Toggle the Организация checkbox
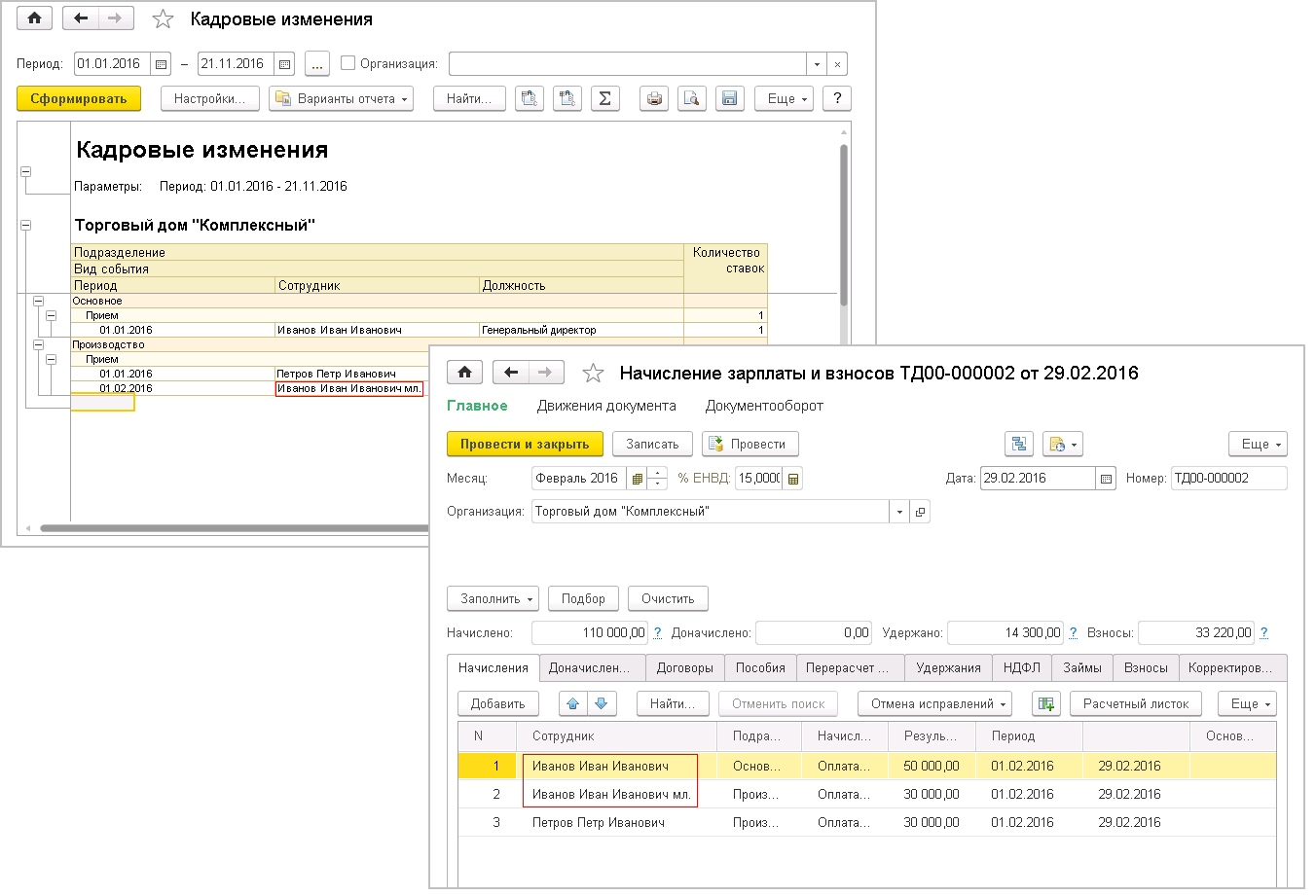 point(347,63)
